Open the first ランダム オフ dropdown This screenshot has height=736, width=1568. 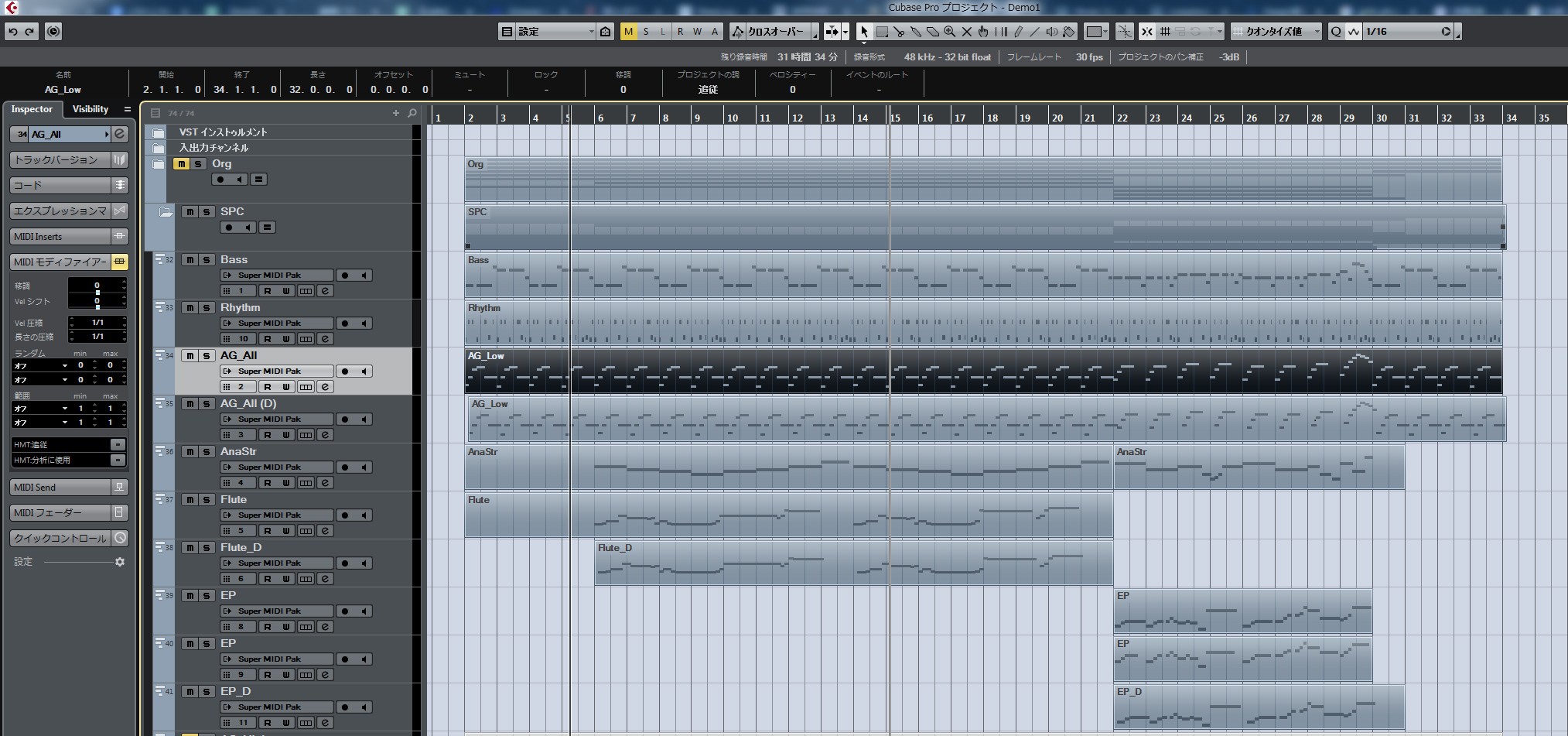tap(40, 366)
